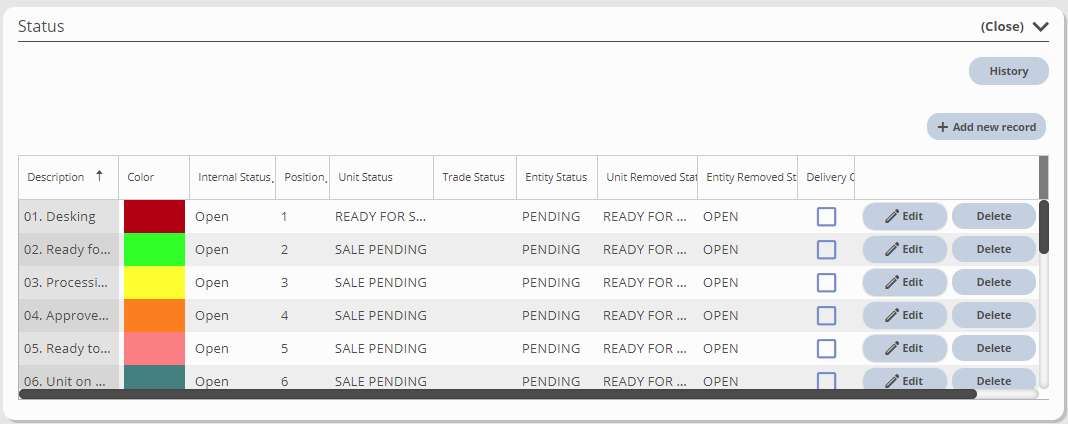This screenshot has width=1068, height=424.
Task: Open the History button
Action: point(1008,71)
